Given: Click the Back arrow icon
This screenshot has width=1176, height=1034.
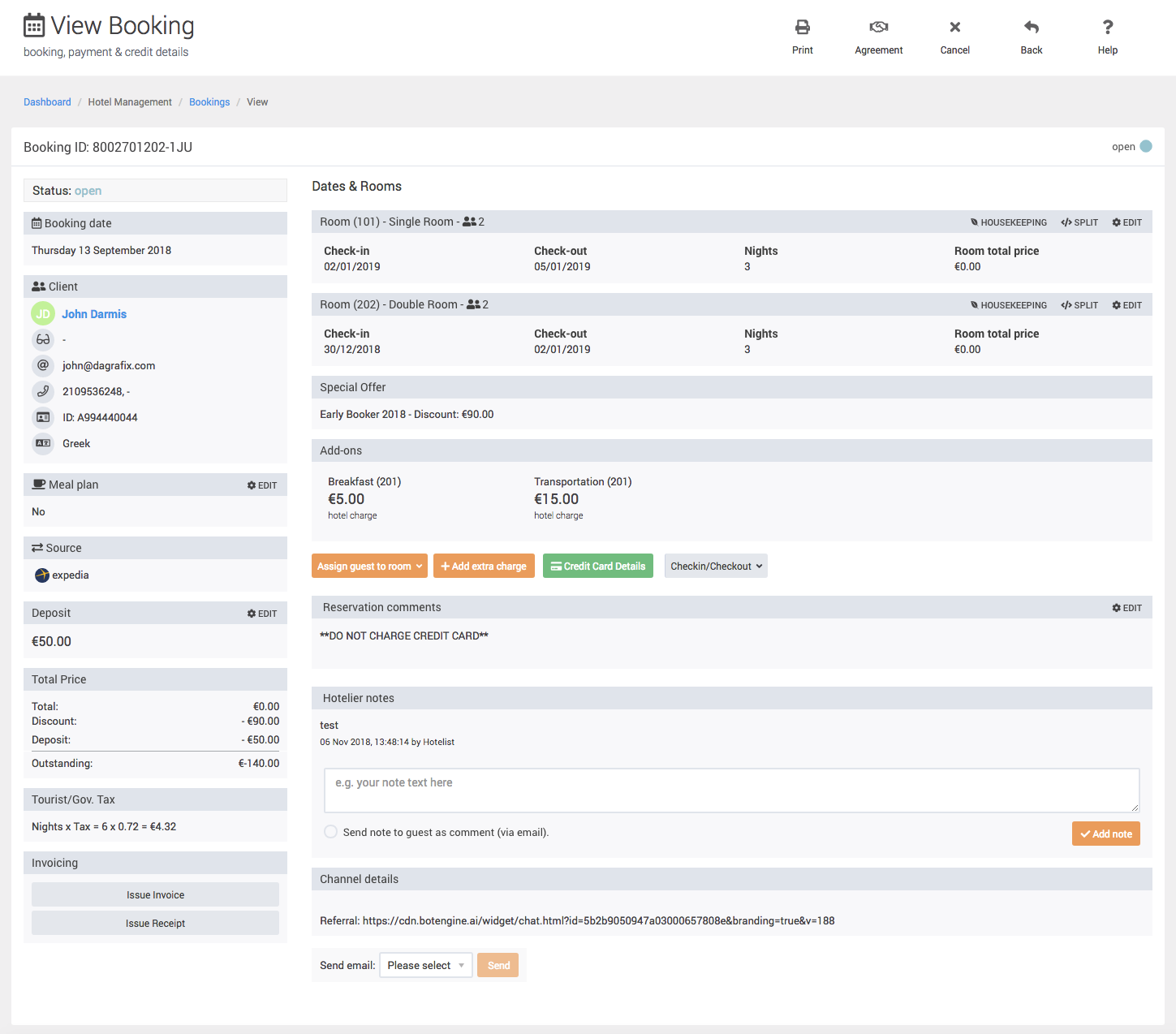Looking at the screenshot, I should pyautogui.click(x=1031, y=27).
